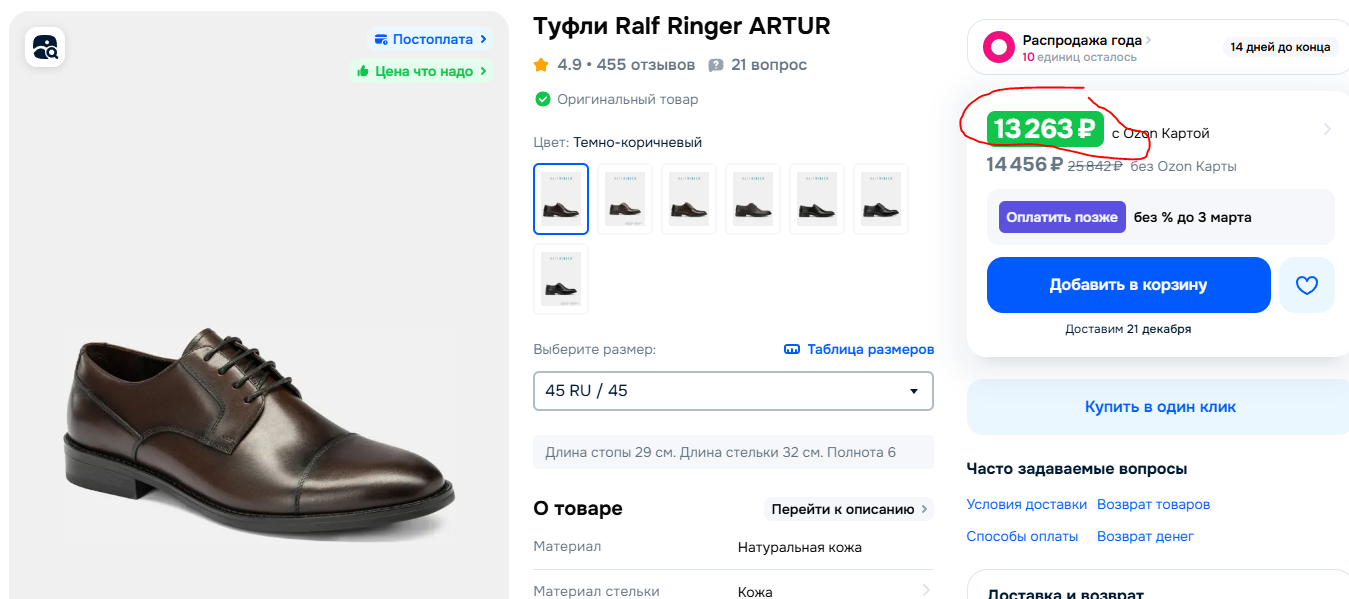This screenshot has width=1349, height=599.
Task: Open the 'Условия доставки' link
Action: click(1026, 504)
